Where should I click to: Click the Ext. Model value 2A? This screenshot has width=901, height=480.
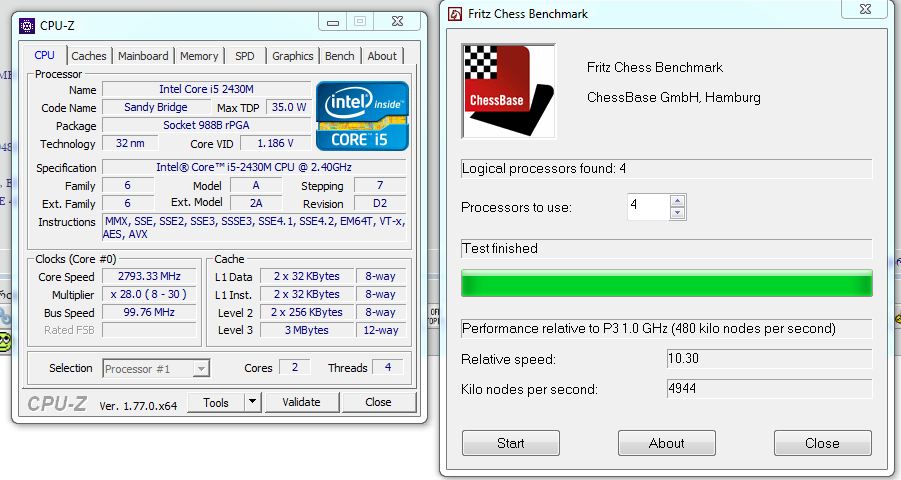pos(256,203)
